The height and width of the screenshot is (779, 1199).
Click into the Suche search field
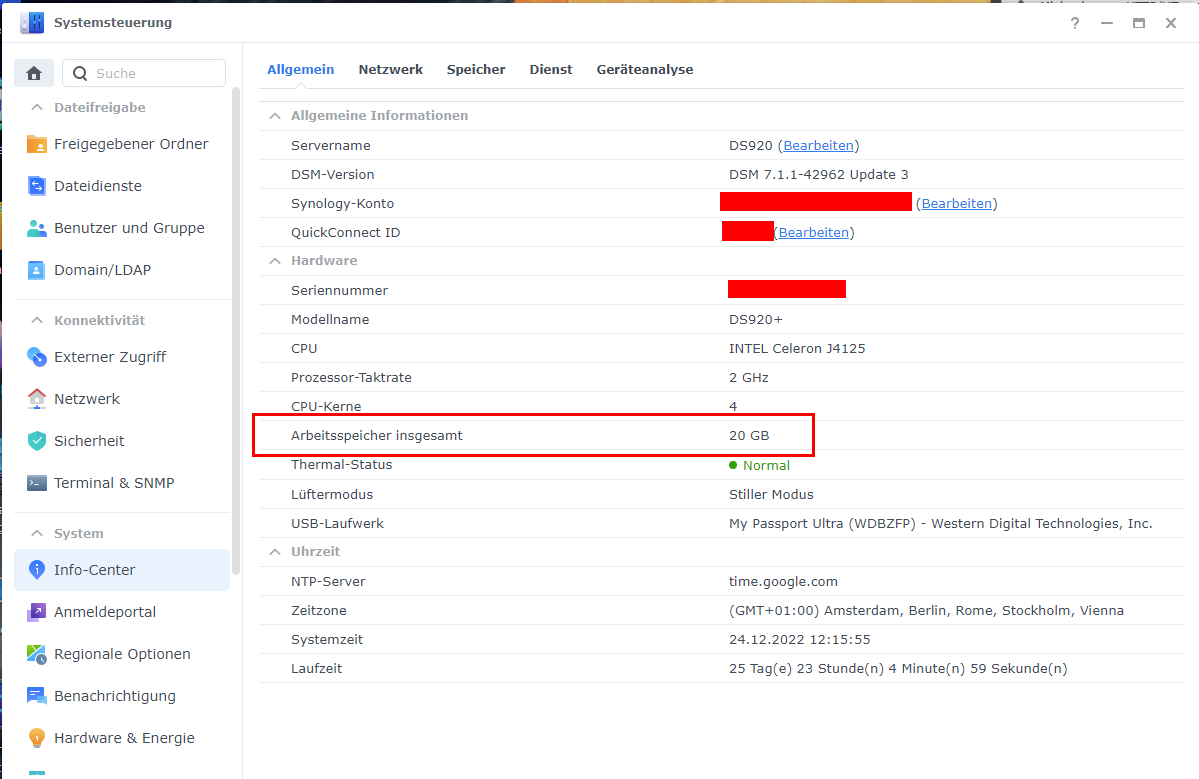(x=144, y=73)
